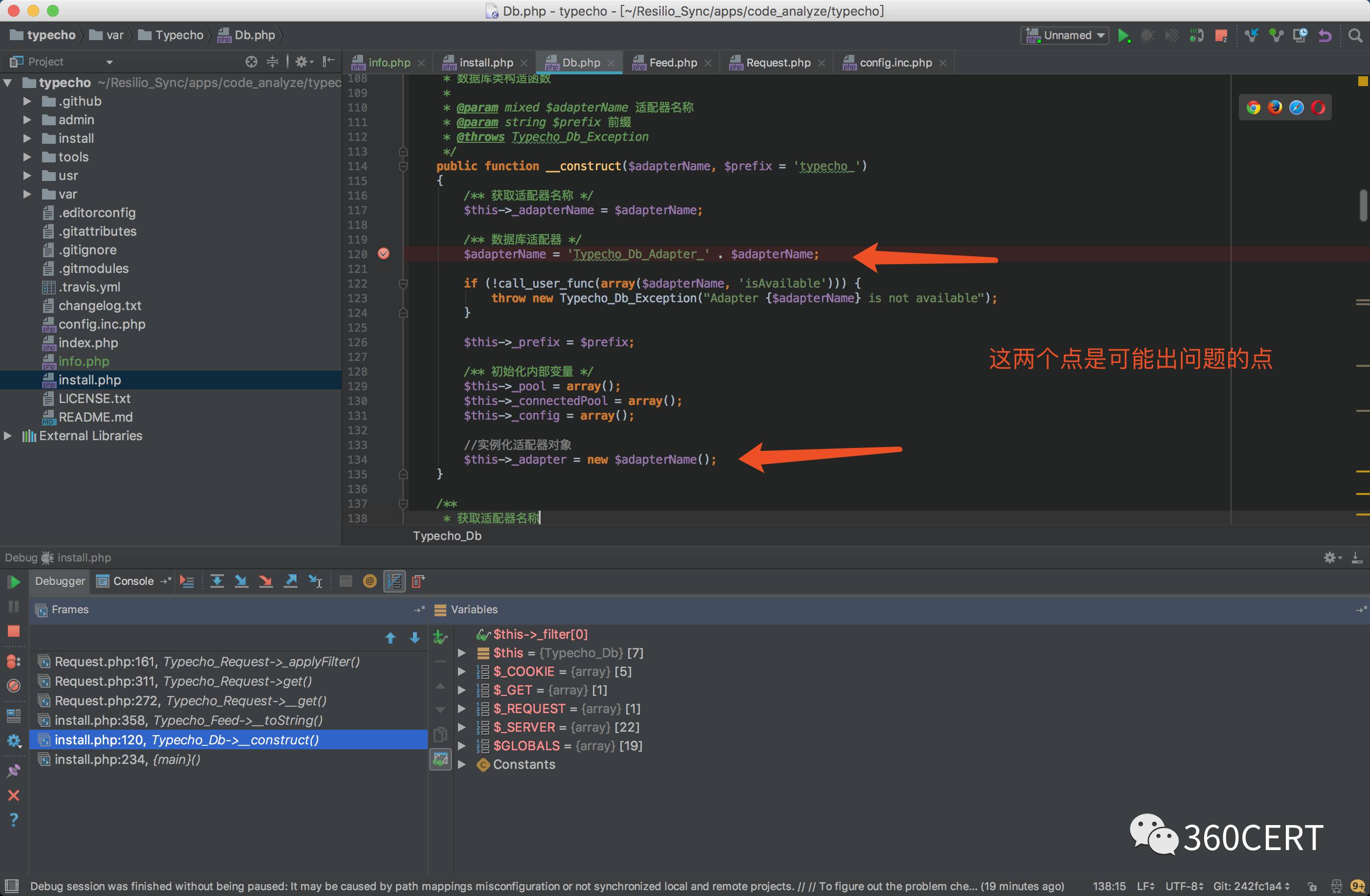Click Step Into icon in debugger toolbar
1370x896 pixels.
coord(241,581)
